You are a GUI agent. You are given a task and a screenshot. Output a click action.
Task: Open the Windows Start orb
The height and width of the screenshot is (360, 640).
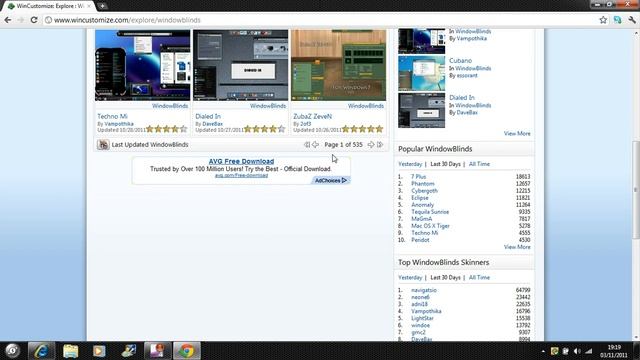[x=12, y=351]
